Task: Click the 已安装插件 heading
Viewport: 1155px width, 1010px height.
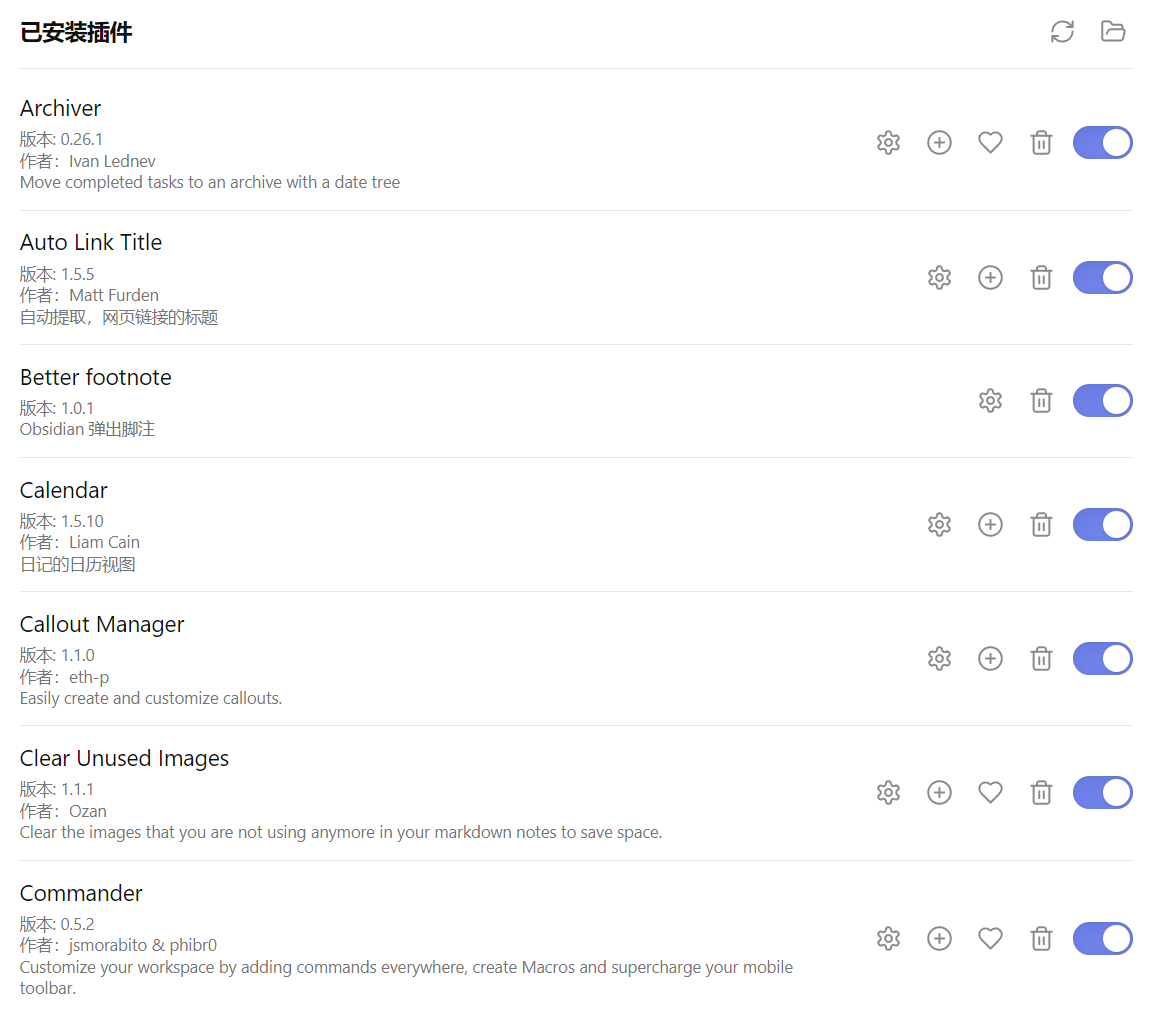Action: [76, 32]
